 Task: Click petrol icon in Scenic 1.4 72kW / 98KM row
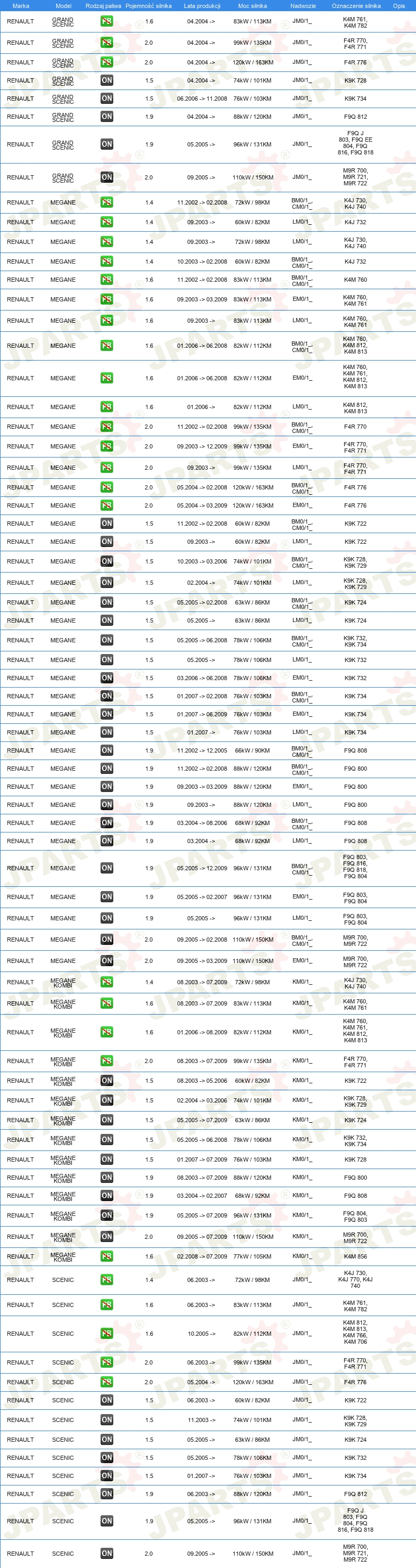click(x=106, y=1279)
